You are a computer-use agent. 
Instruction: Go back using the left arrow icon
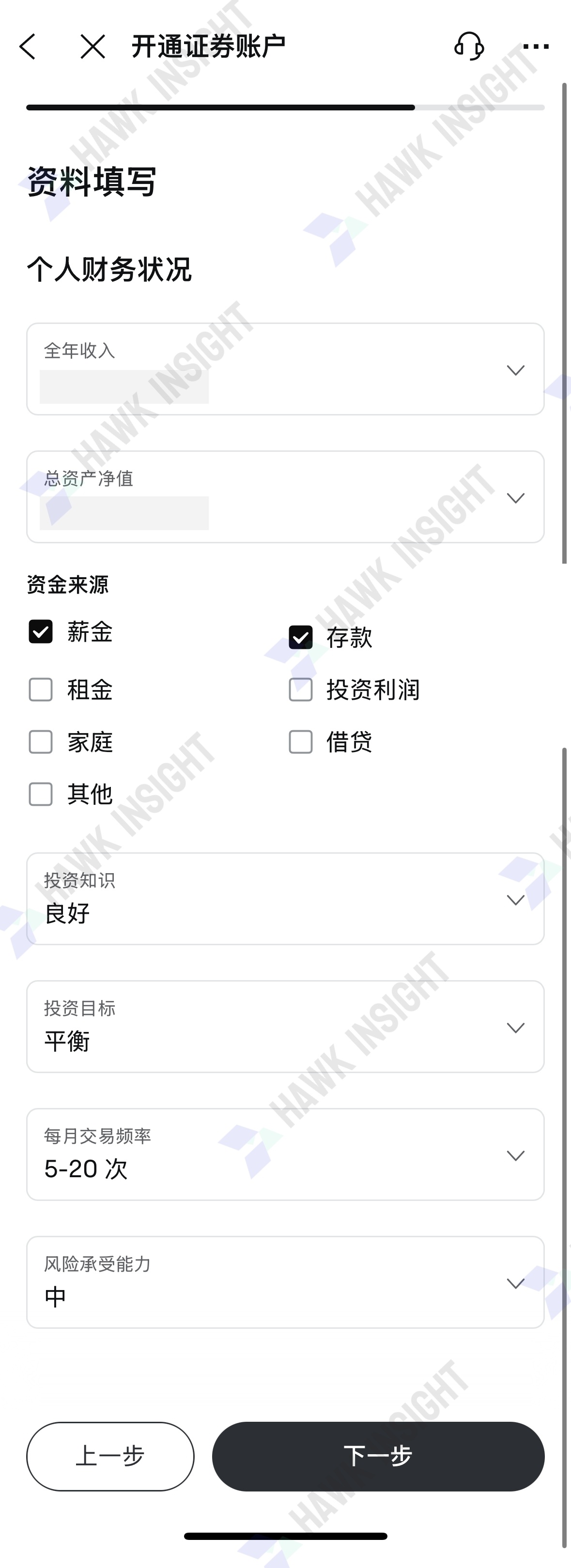click(28, 46)
